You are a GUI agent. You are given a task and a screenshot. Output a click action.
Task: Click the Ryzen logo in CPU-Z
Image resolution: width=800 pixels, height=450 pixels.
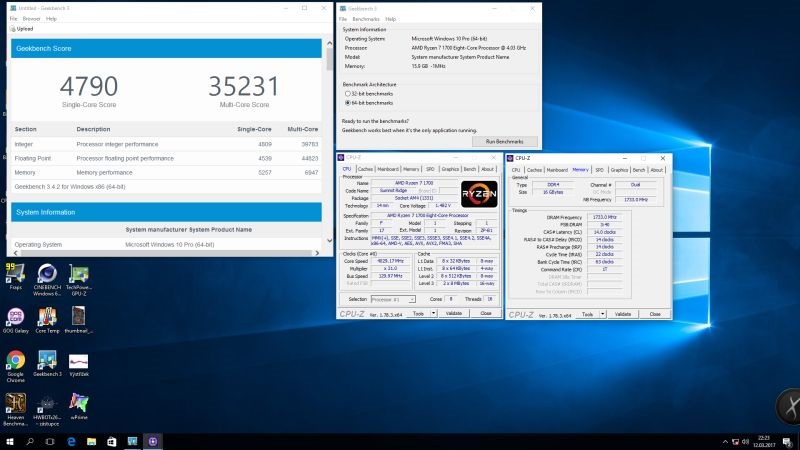[x=479, y=194]
